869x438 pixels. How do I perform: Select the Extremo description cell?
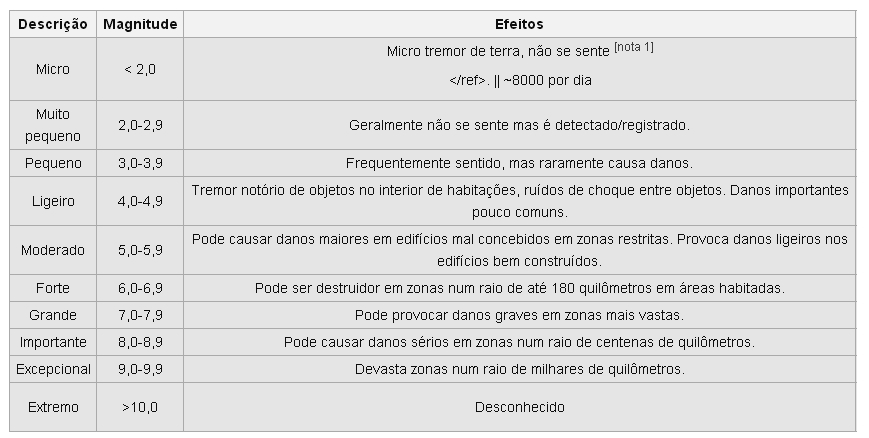[53, 407]
